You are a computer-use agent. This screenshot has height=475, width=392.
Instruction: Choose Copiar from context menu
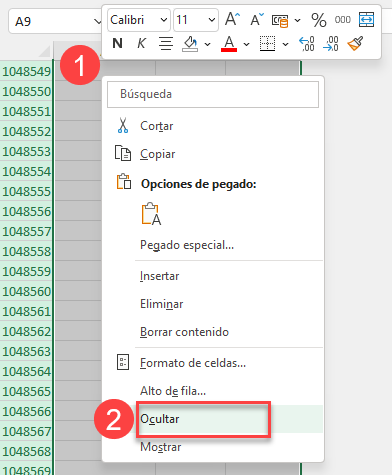212,154
